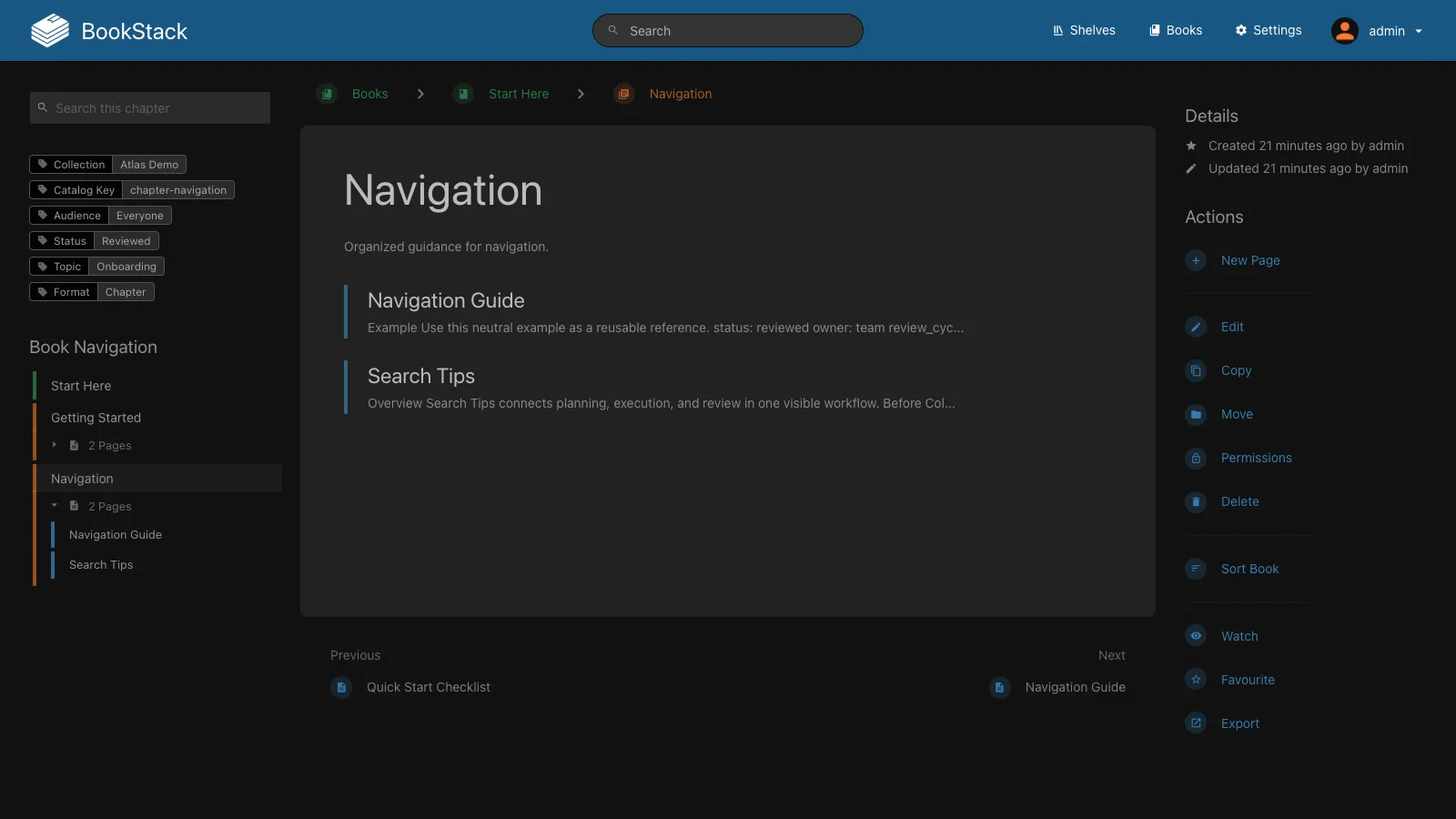Go to previous page Quick Start Checklist
Screen dimensions: 1456x819
click(x=410, y=687)
